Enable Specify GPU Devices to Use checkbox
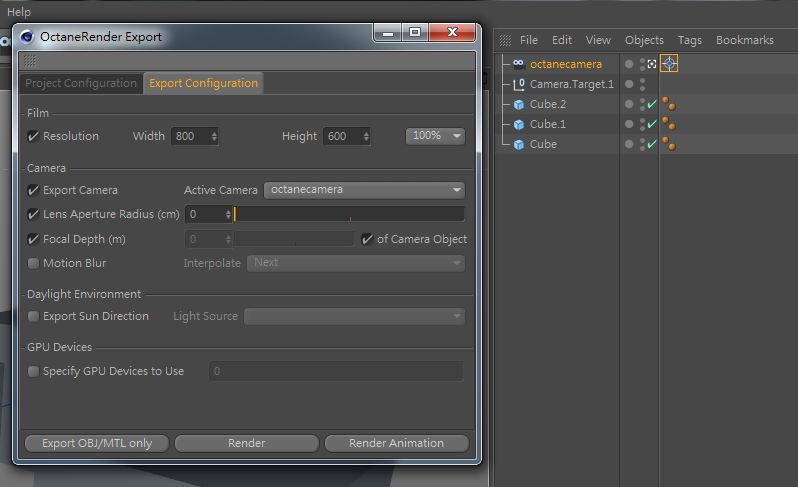The width and height of the screenshot is (798, 487). 33,371
